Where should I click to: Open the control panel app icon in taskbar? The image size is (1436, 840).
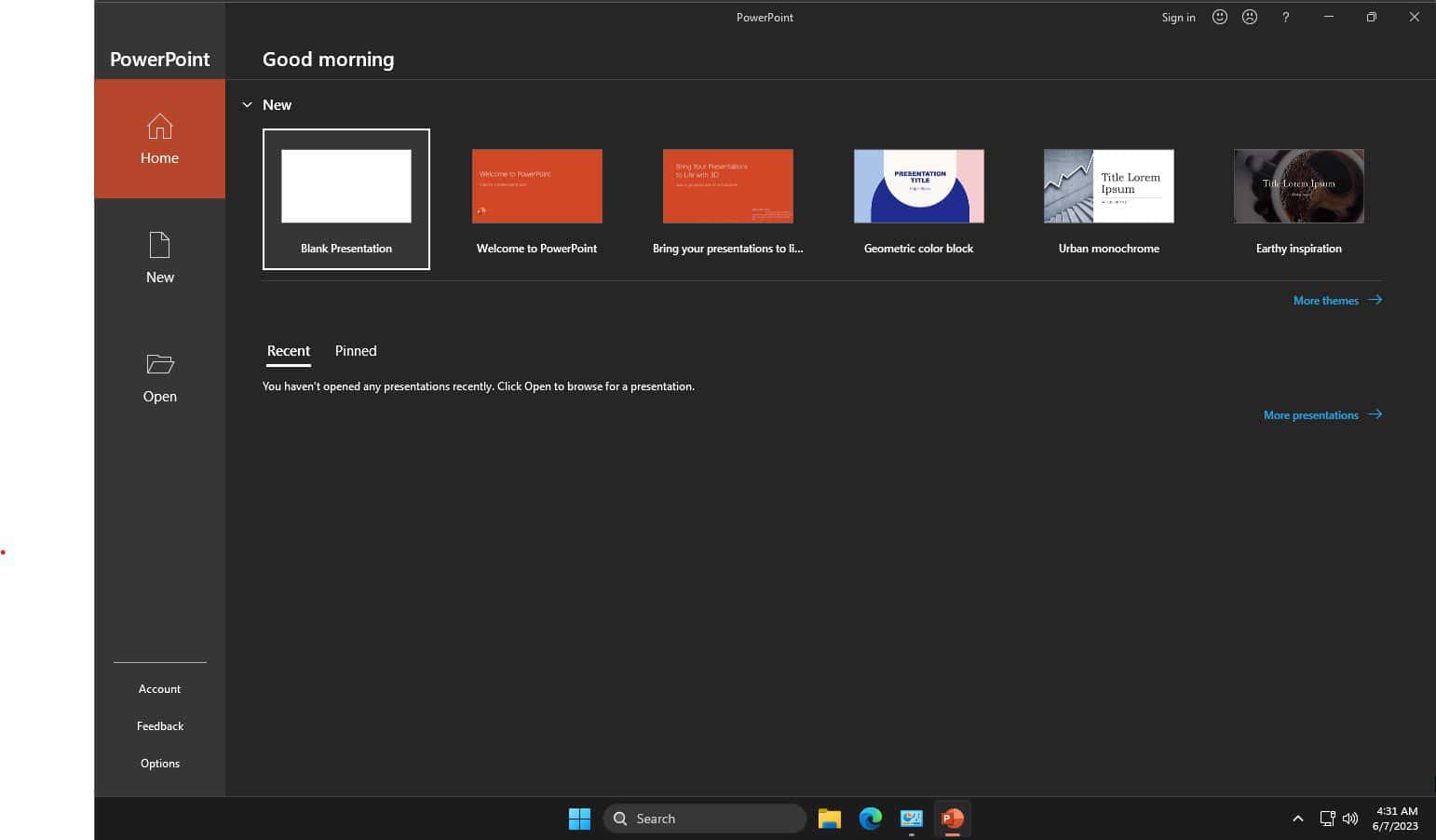(x=911, y=819)
